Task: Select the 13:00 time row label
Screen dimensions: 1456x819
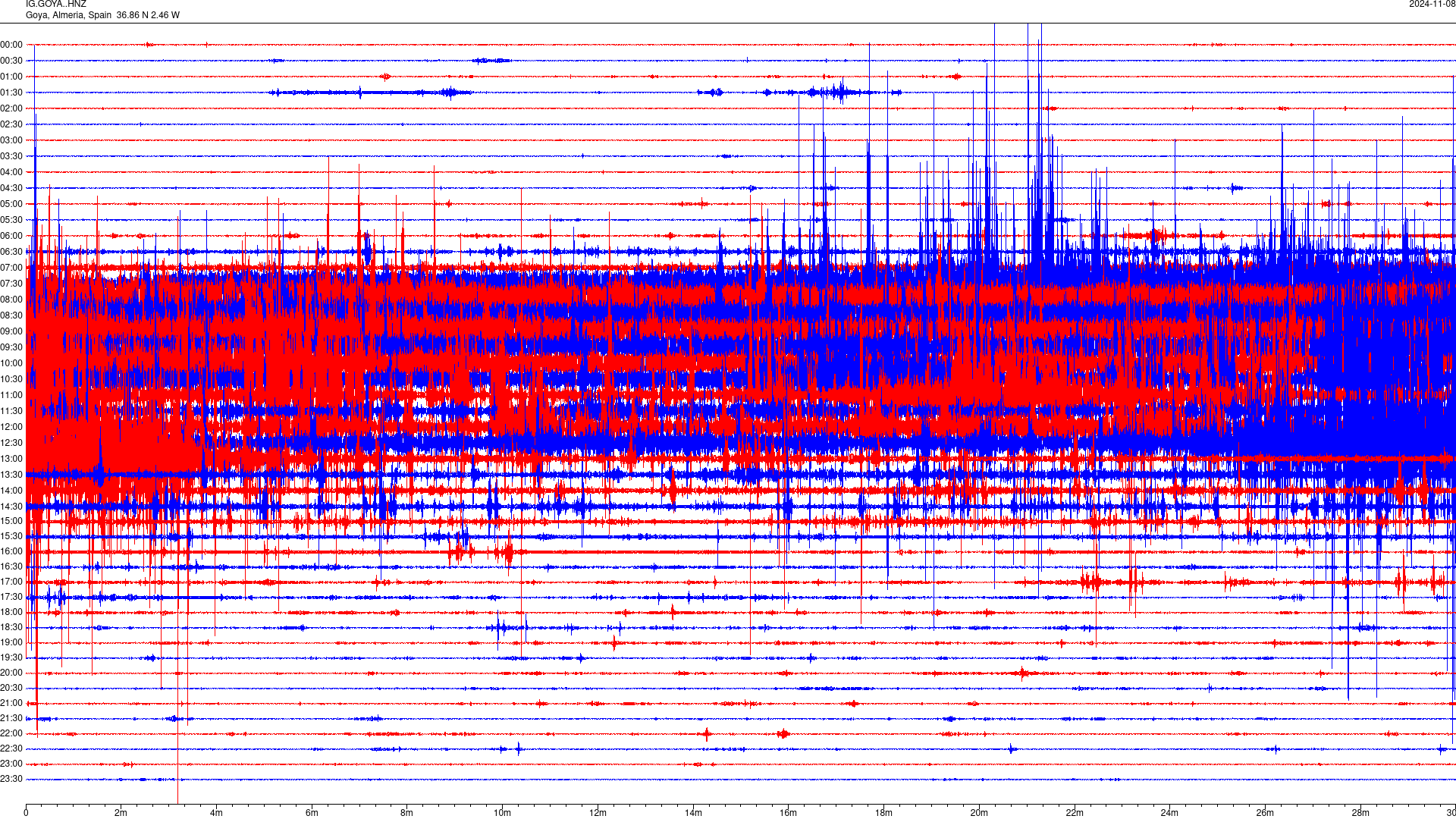Action: point(11,459)
